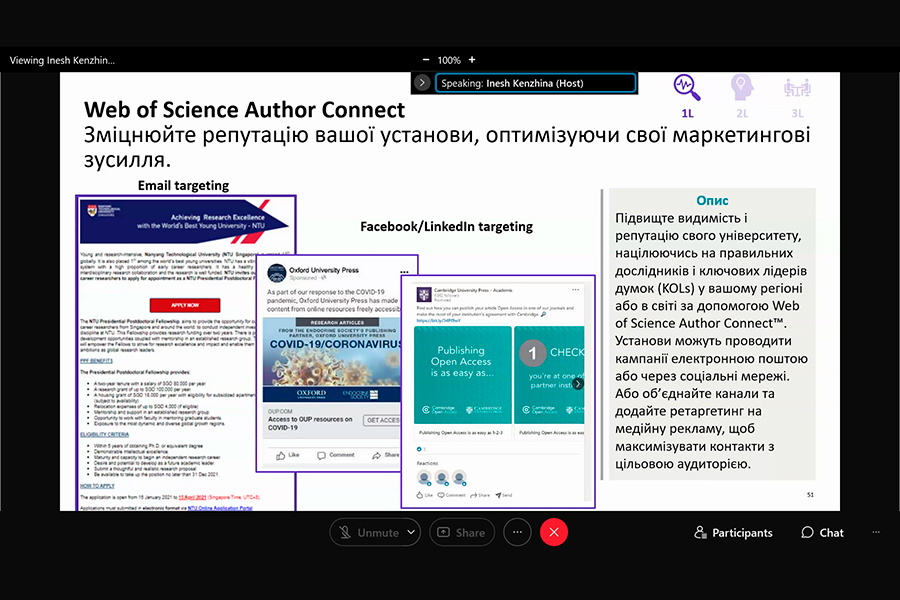Click the Email targeting heading
Viewport: 900px width, 600px height.
click(x=183, y=185)
